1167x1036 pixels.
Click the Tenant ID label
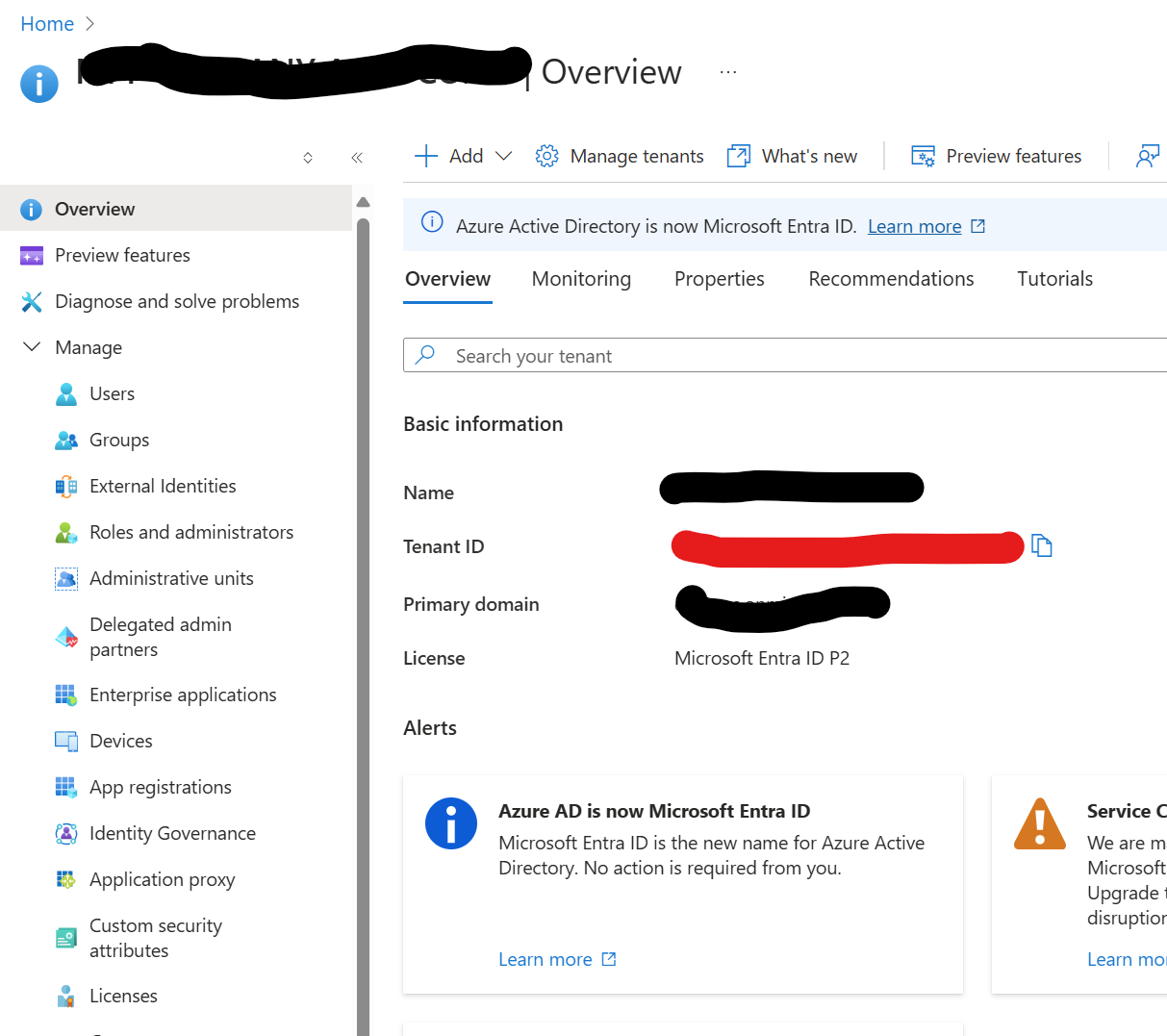[x=444, y=546]
